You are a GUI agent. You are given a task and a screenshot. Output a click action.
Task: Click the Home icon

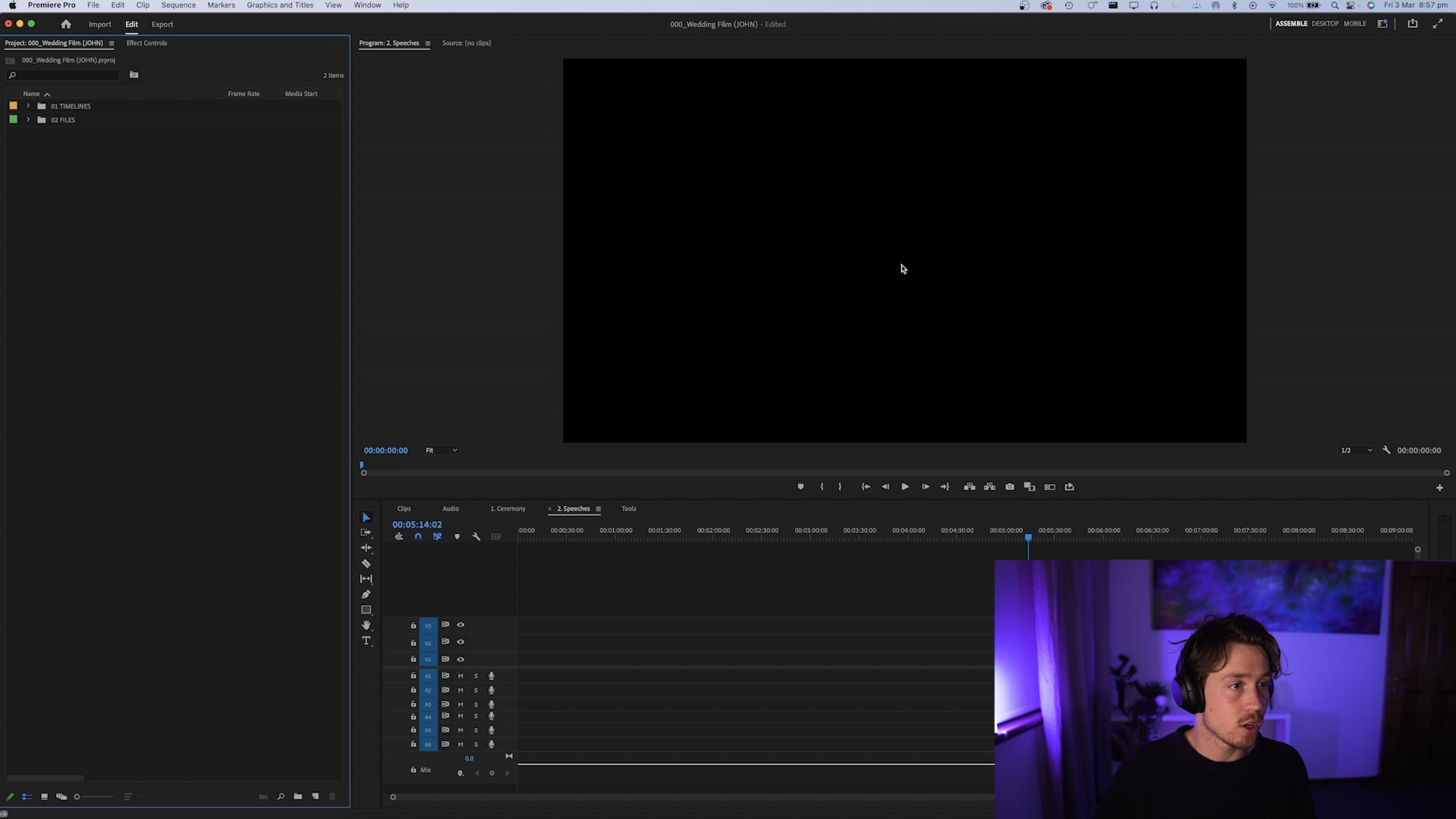66,24
